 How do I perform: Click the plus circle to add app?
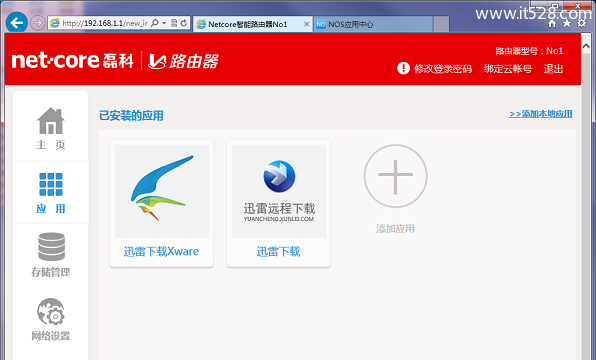tap(395, 176)
